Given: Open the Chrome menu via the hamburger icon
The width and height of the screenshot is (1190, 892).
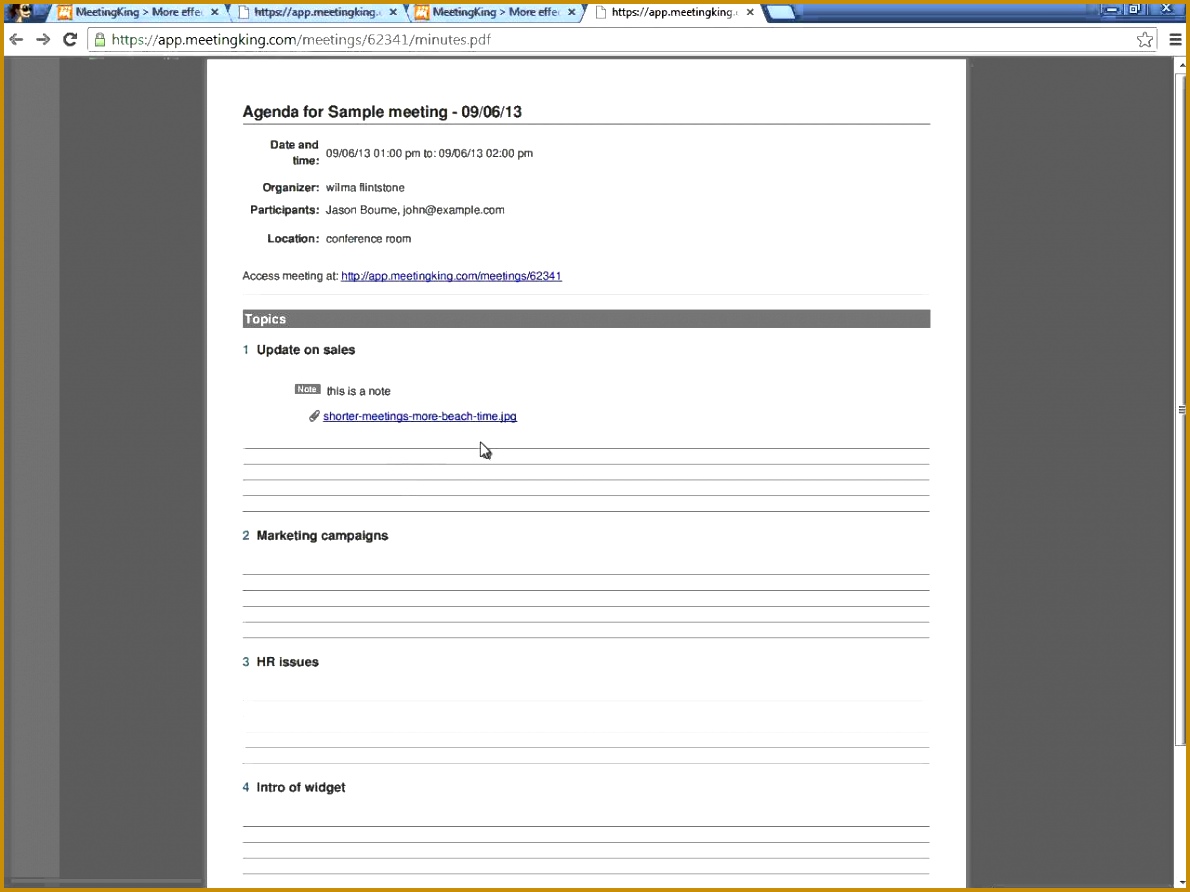Looking at the screenshot, I should click(x=1175, y=39).
